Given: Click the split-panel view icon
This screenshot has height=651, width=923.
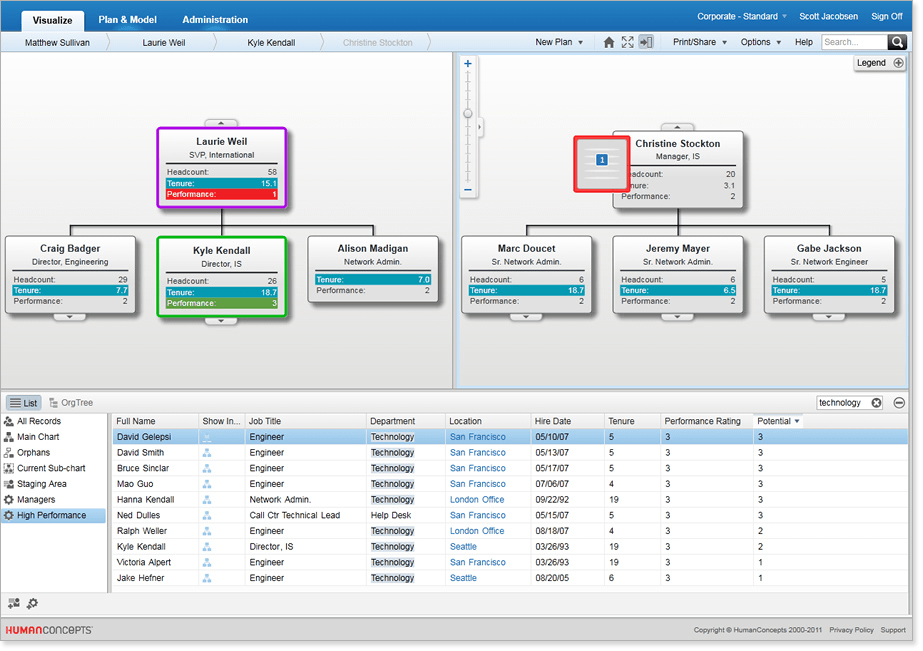Looking at the screenshot, I should [x=646, y=42].
